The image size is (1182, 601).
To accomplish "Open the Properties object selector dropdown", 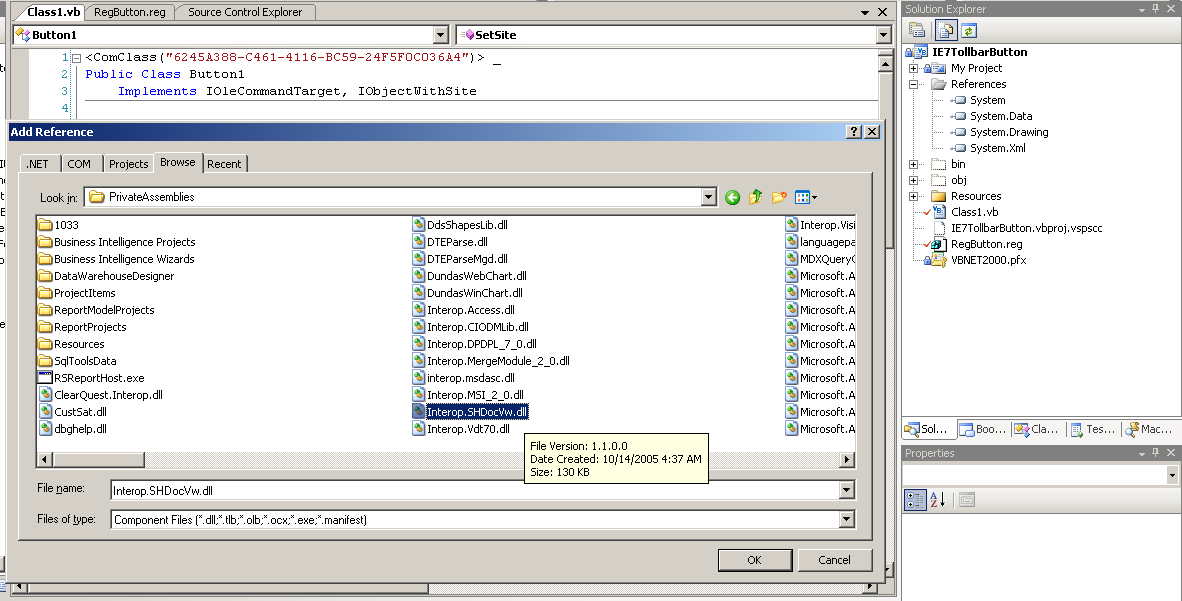I will pyautogui.click(x=1171, y=475).
